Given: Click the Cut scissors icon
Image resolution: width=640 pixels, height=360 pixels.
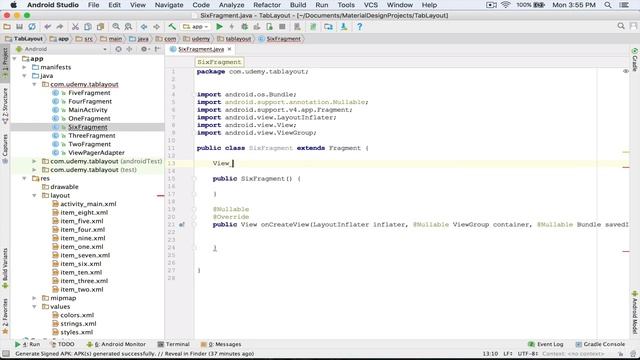Looking at the screenshot, I should tap(76, 27).
